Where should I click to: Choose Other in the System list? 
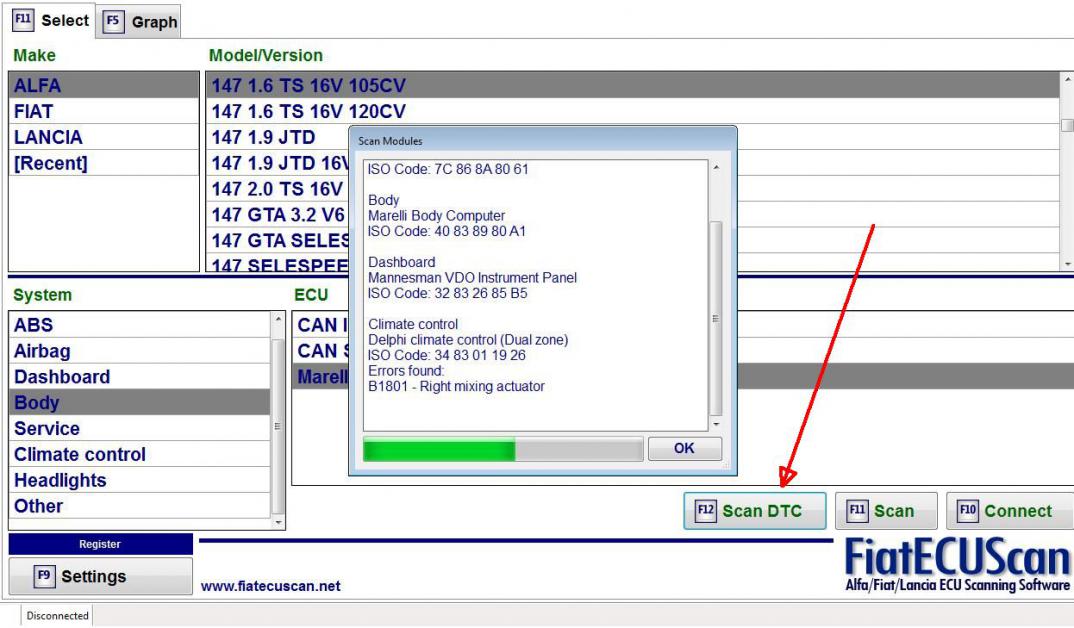click(x=140, y=506)
